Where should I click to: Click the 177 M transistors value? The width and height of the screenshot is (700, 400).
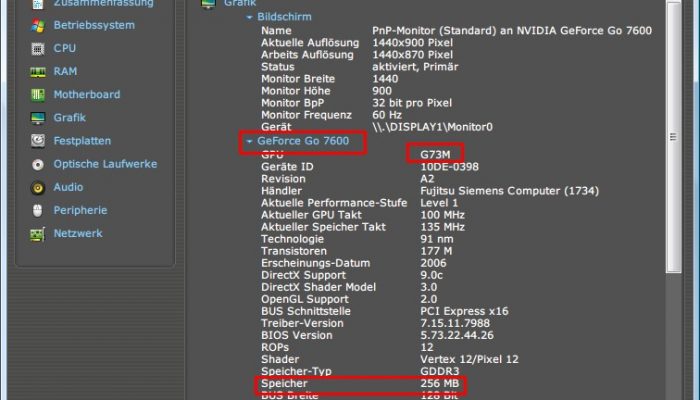[436, 251]
